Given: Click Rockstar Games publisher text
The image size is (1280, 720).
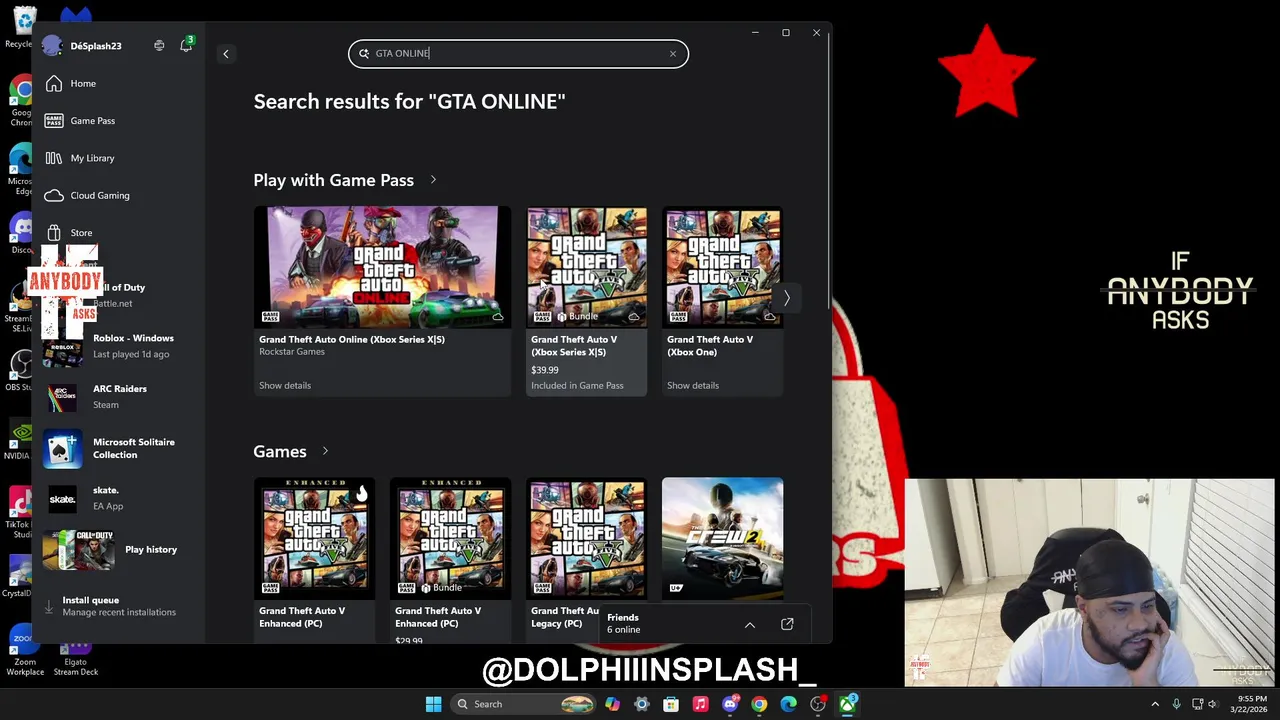Looking at the screenshot, I should pos(292,352).
